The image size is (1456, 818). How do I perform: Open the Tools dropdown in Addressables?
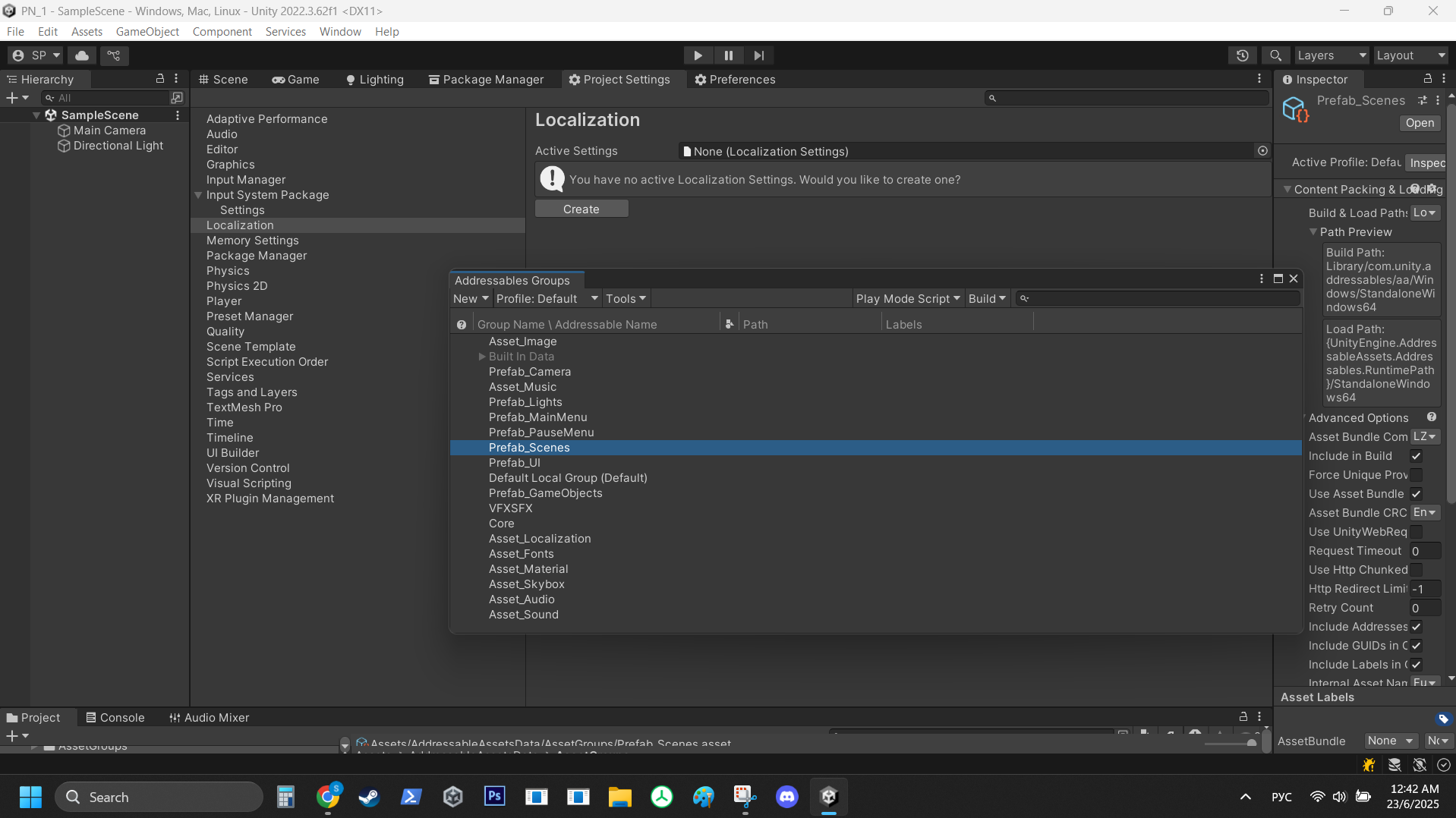tap(626, 299)
